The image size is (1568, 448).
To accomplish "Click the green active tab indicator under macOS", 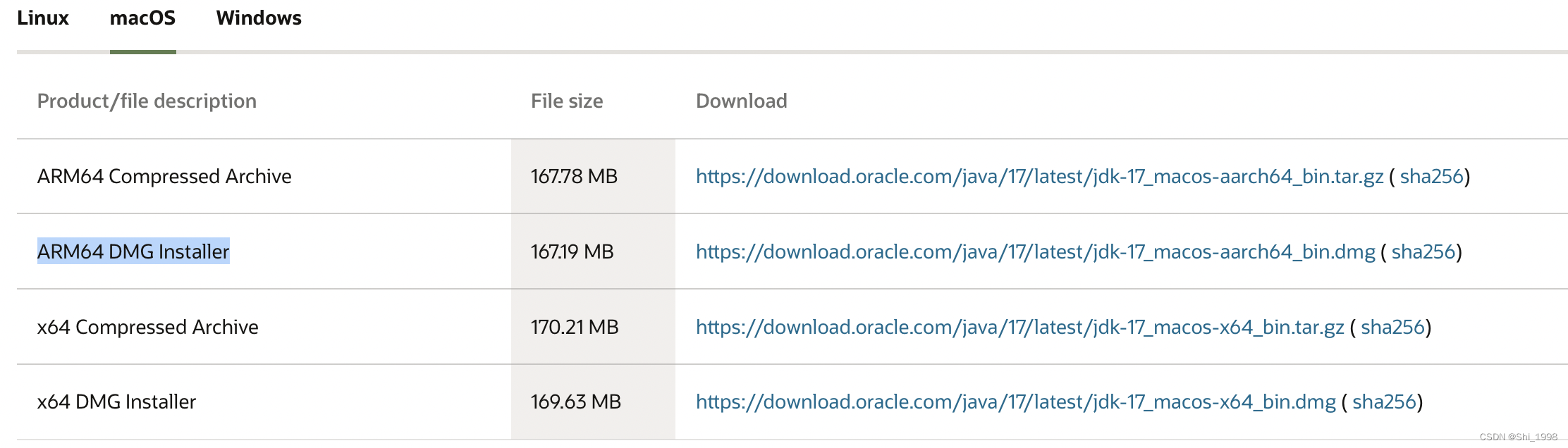I will (142, 51).
